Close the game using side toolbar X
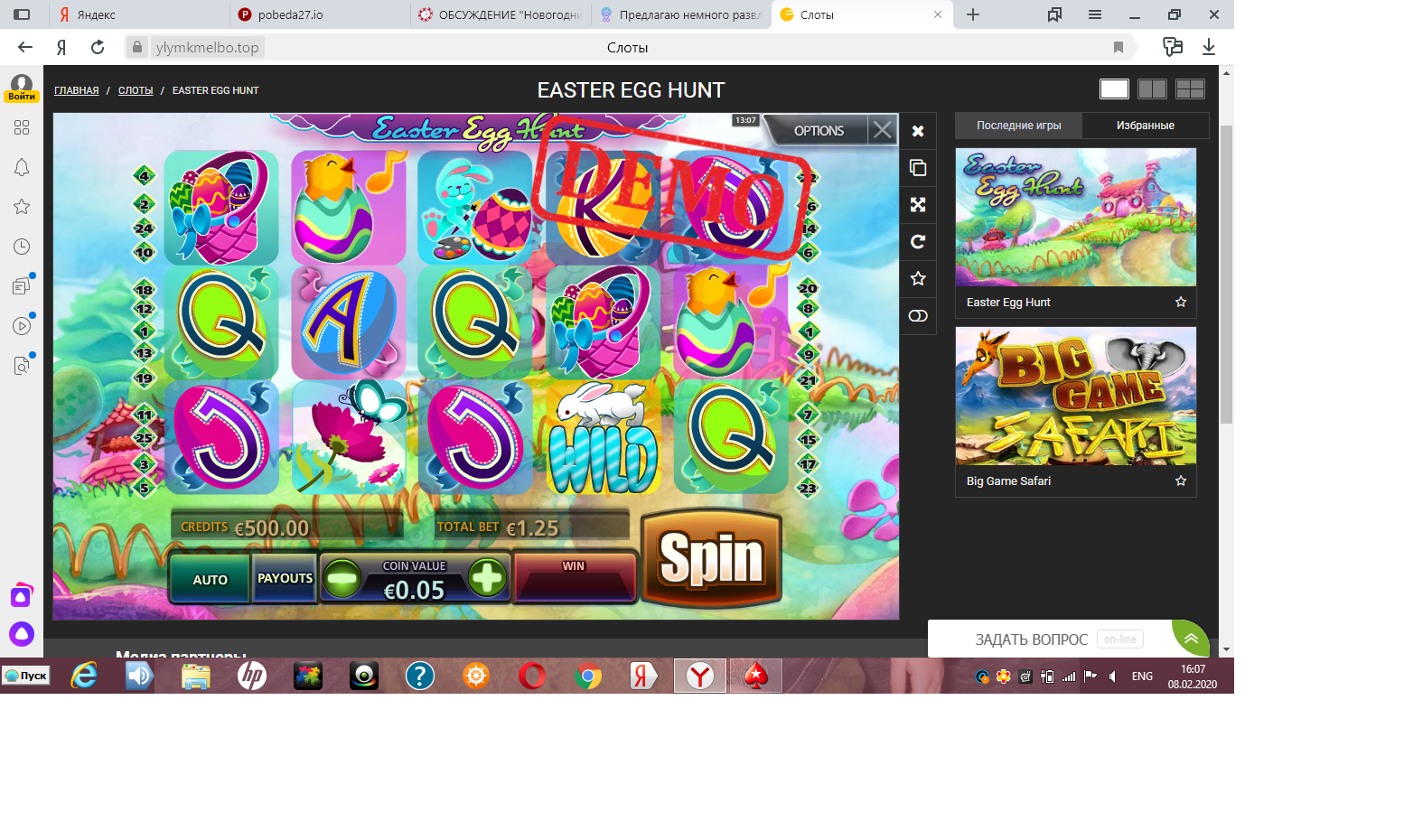The image size is (1404, 840). pyautogui.click(x=918, y=131)
